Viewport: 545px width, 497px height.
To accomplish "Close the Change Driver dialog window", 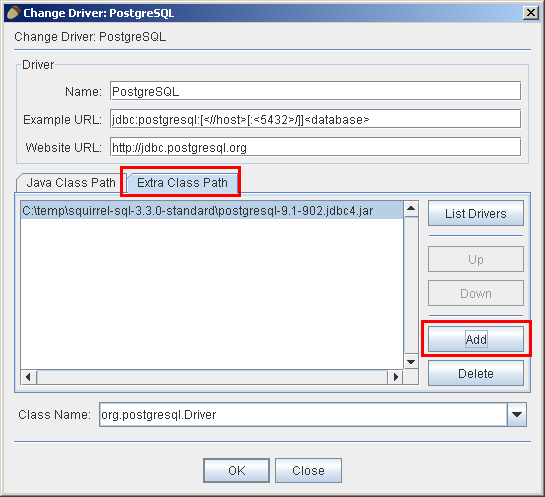I will 531,13.
